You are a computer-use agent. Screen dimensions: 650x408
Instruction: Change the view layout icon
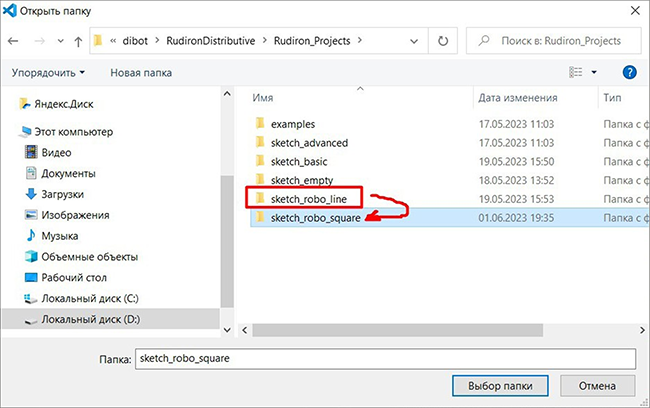pos(575,72)
